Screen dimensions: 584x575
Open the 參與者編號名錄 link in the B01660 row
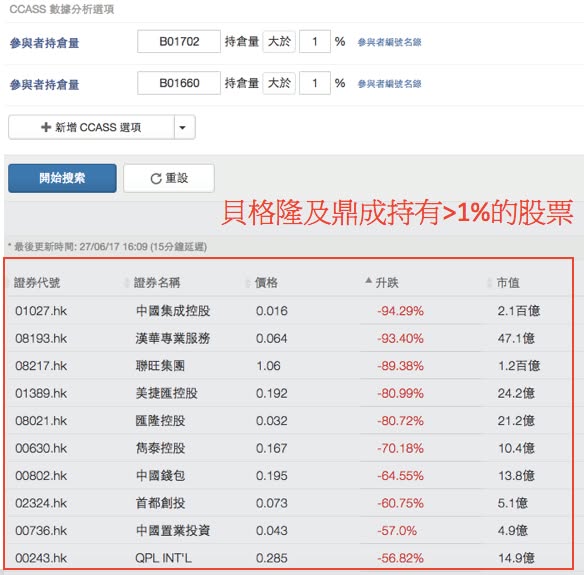tap(390, 84)
